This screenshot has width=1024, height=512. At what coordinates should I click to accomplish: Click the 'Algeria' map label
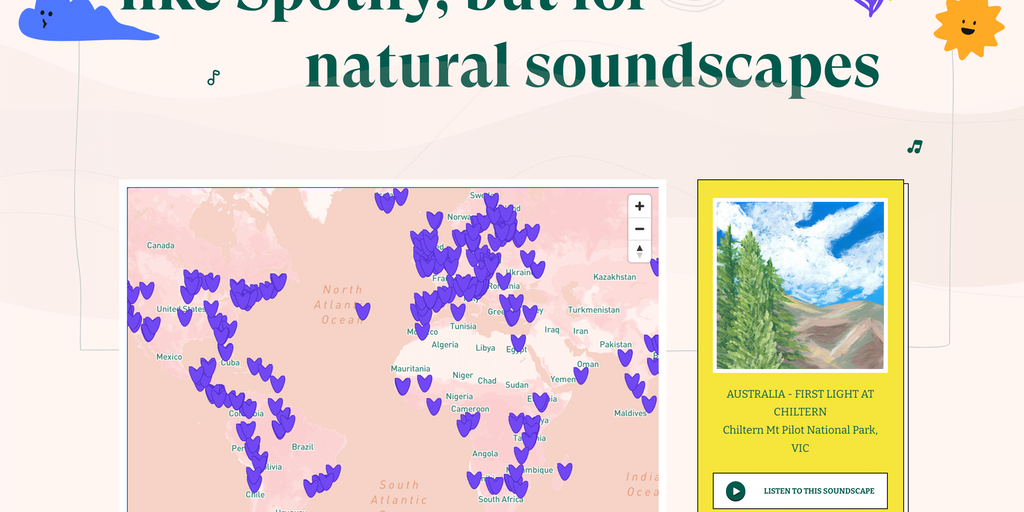click(x=445, y=345)
